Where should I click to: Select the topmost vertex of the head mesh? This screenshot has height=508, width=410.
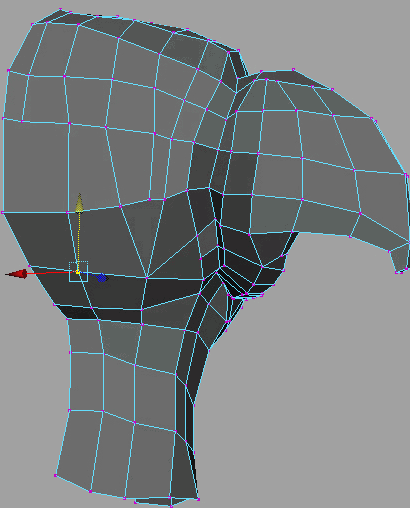60,9
